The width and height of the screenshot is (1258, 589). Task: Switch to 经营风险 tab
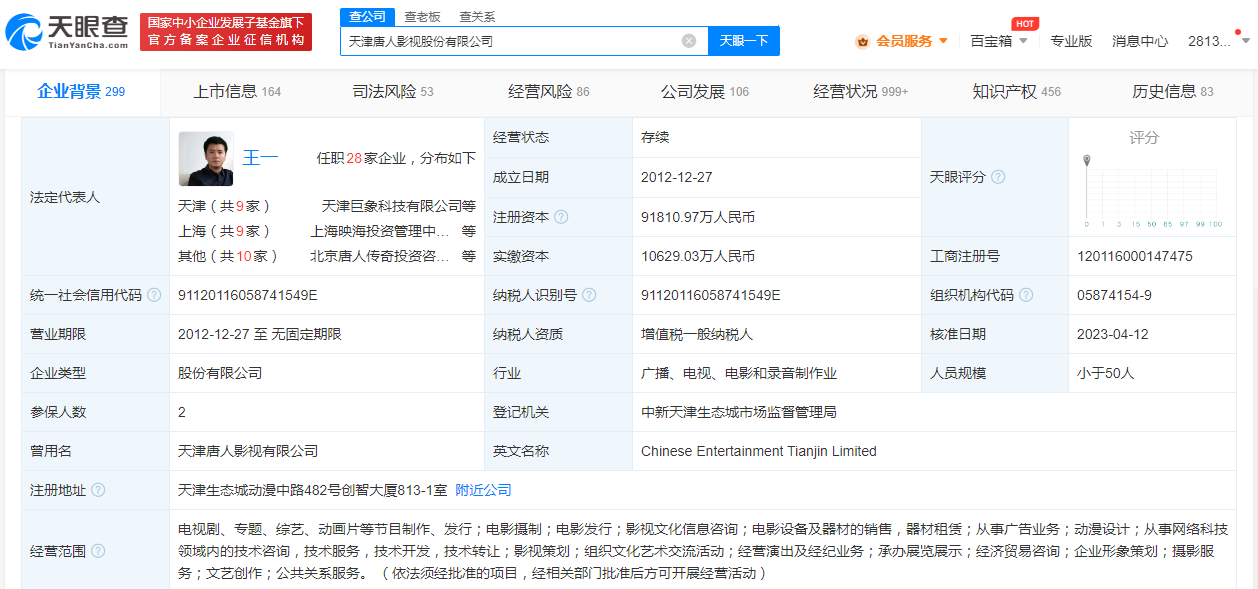(549, 92)
